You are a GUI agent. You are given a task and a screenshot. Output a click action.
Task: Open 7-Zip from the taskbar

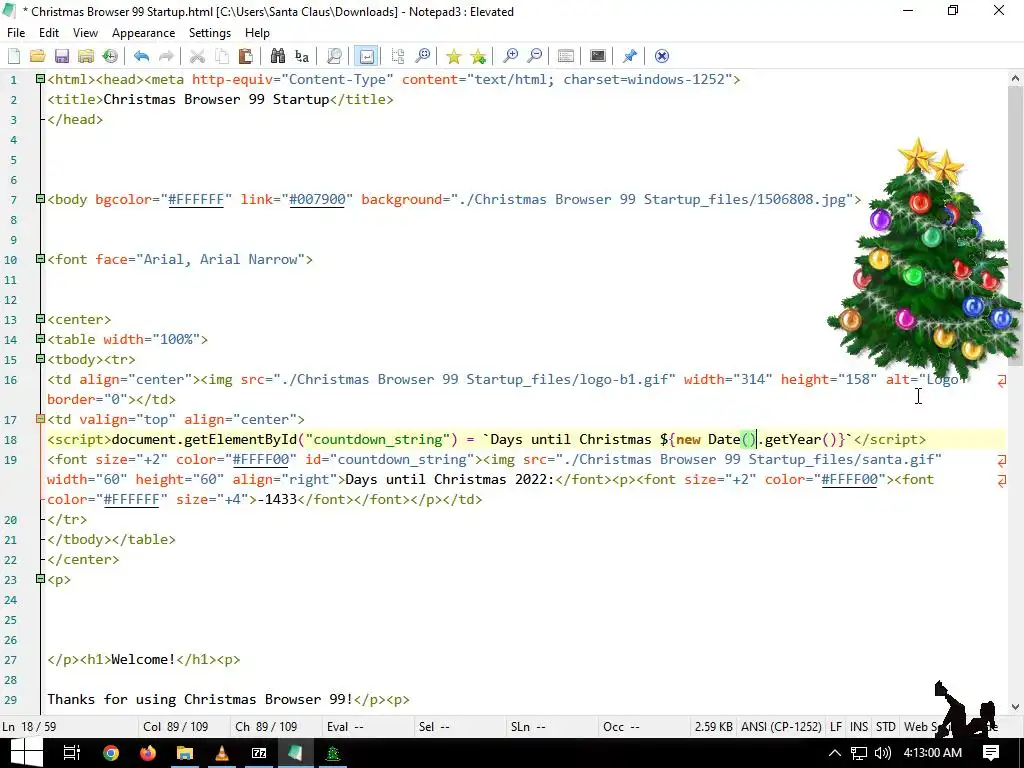click(x=259, y=753)
